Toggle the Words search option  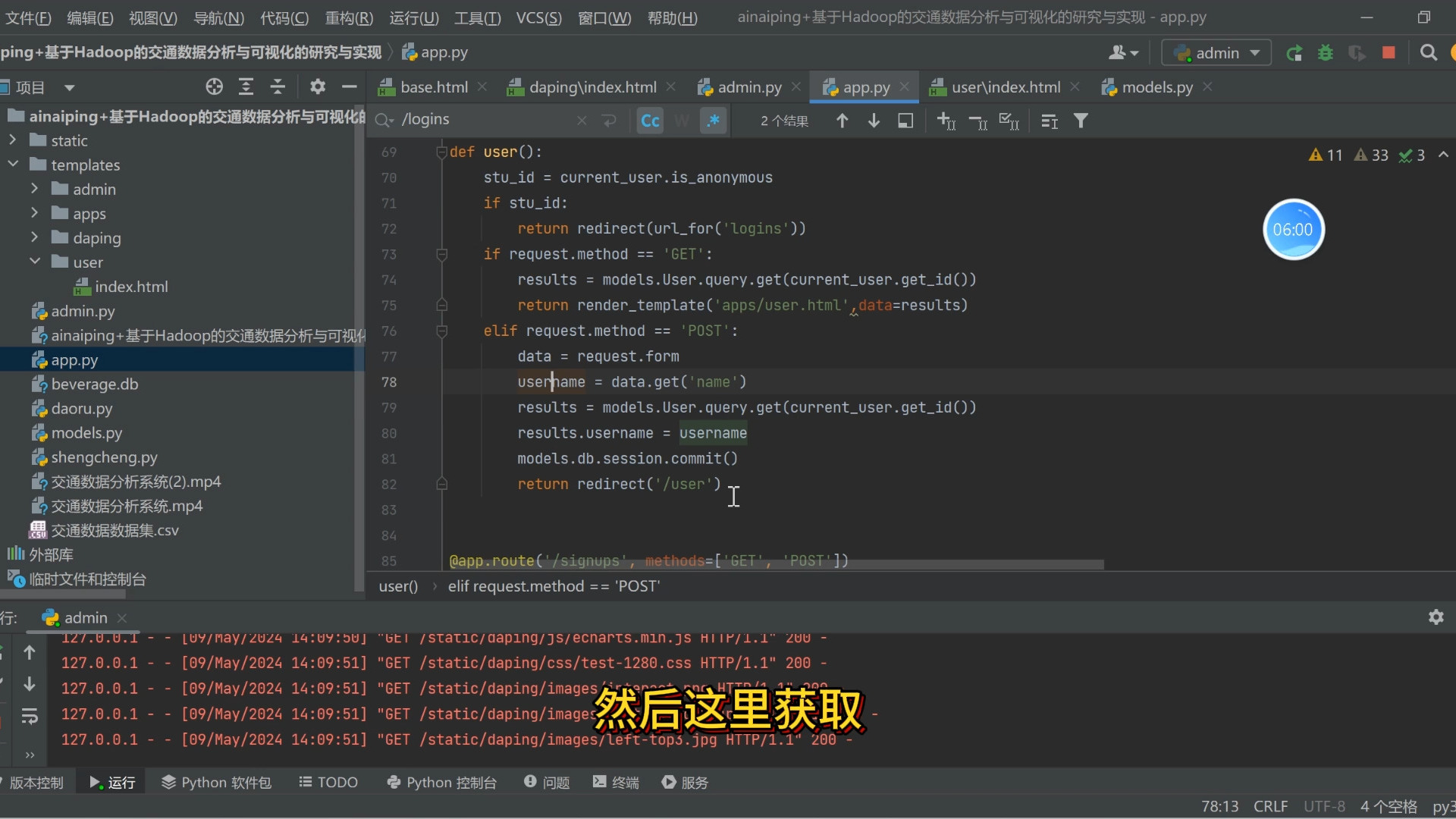[682, 121]
